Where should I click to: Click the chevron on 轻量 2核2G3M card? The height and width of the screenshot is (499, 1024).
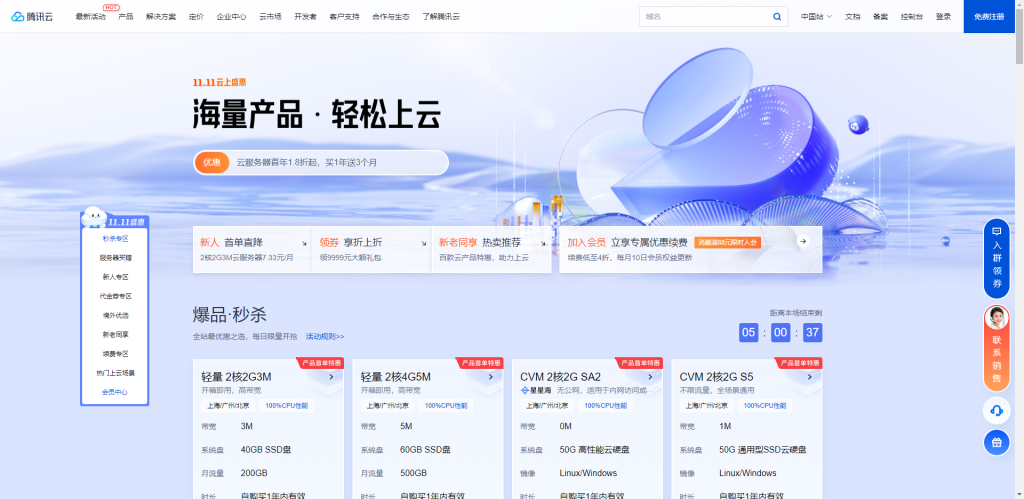click(x=331, y=376)
